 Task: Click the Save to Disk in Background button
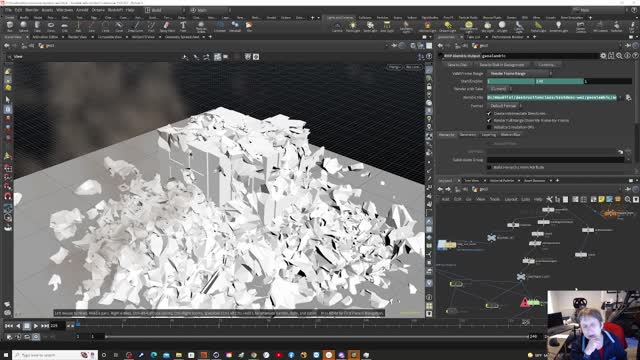502,65
